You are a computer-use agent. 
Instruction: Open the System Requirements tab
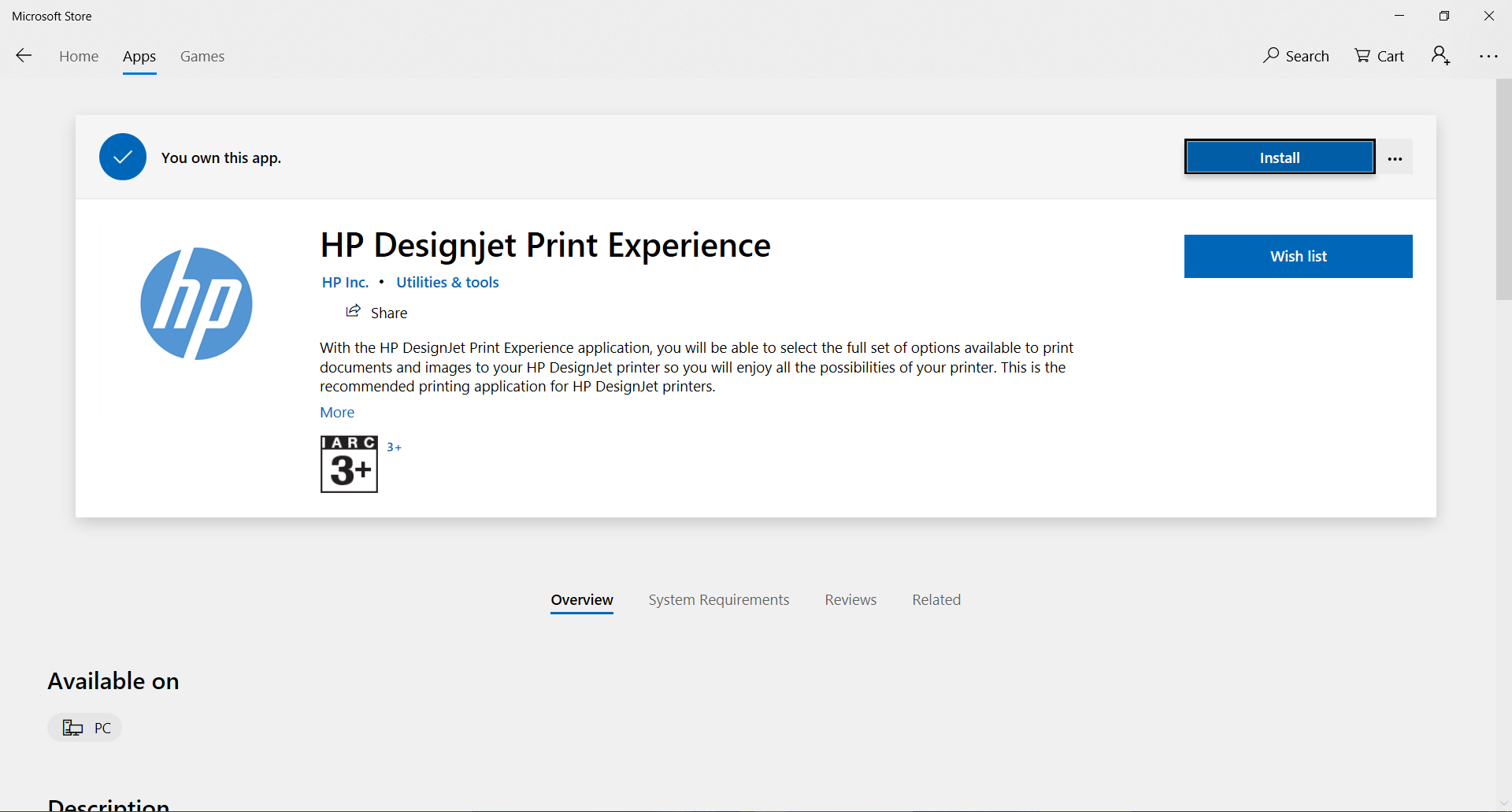point(719,600)
